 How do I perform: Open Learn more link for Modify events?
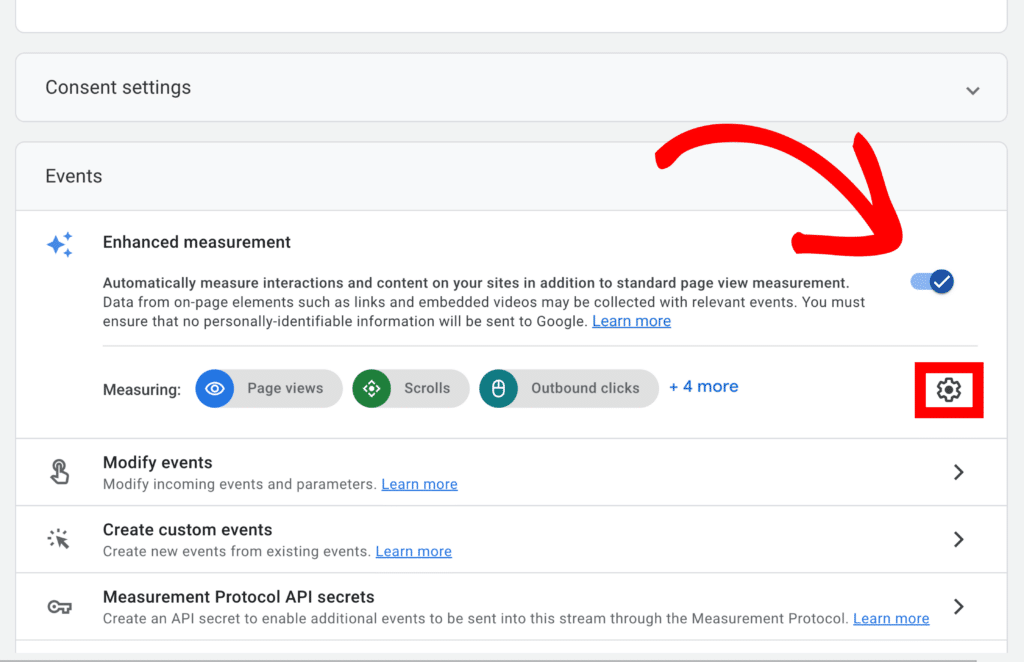(419, 484)
